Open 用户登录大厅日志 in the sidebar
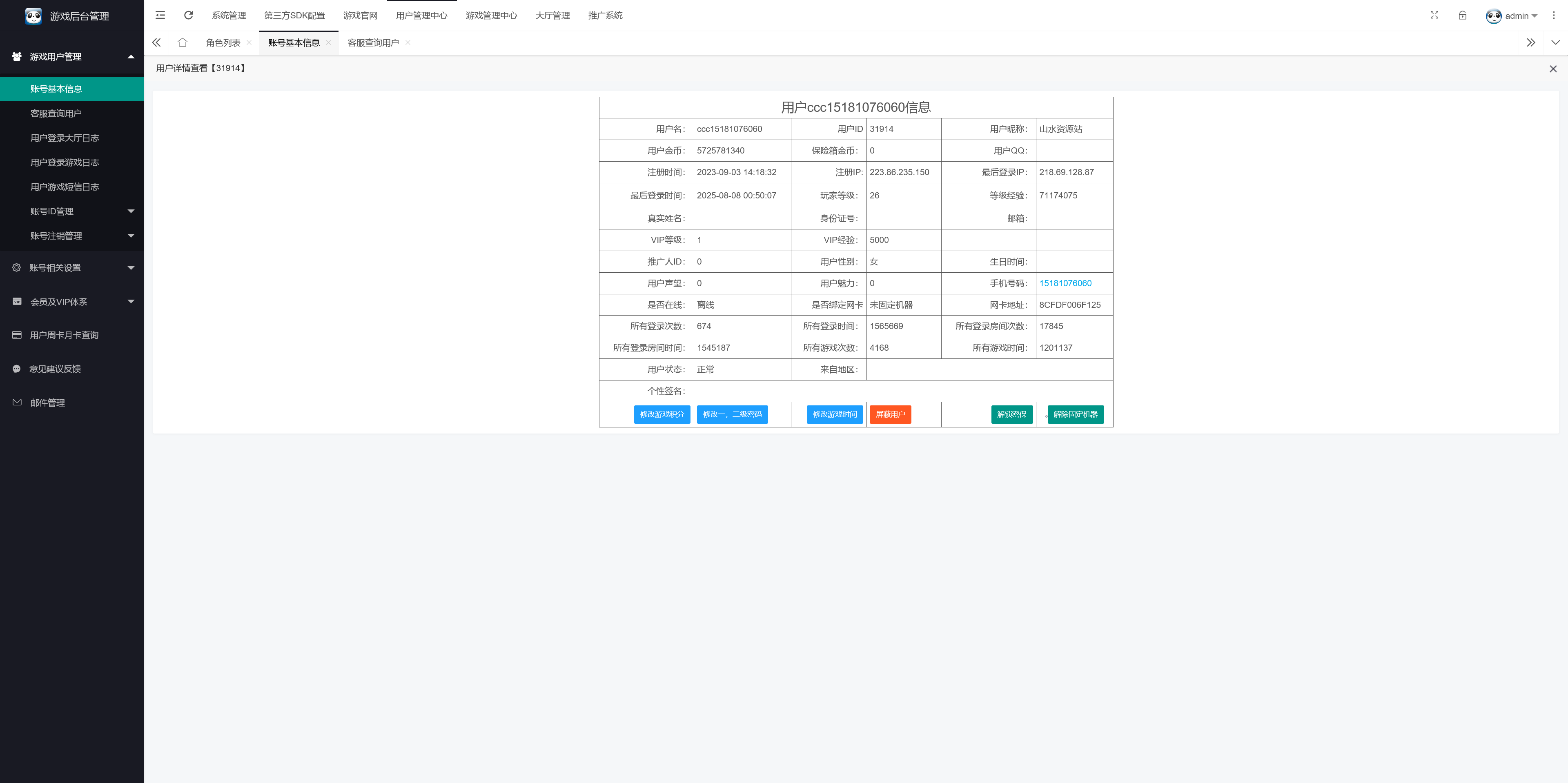Viewport: 1568px width, 783px height. click(65, 138)
